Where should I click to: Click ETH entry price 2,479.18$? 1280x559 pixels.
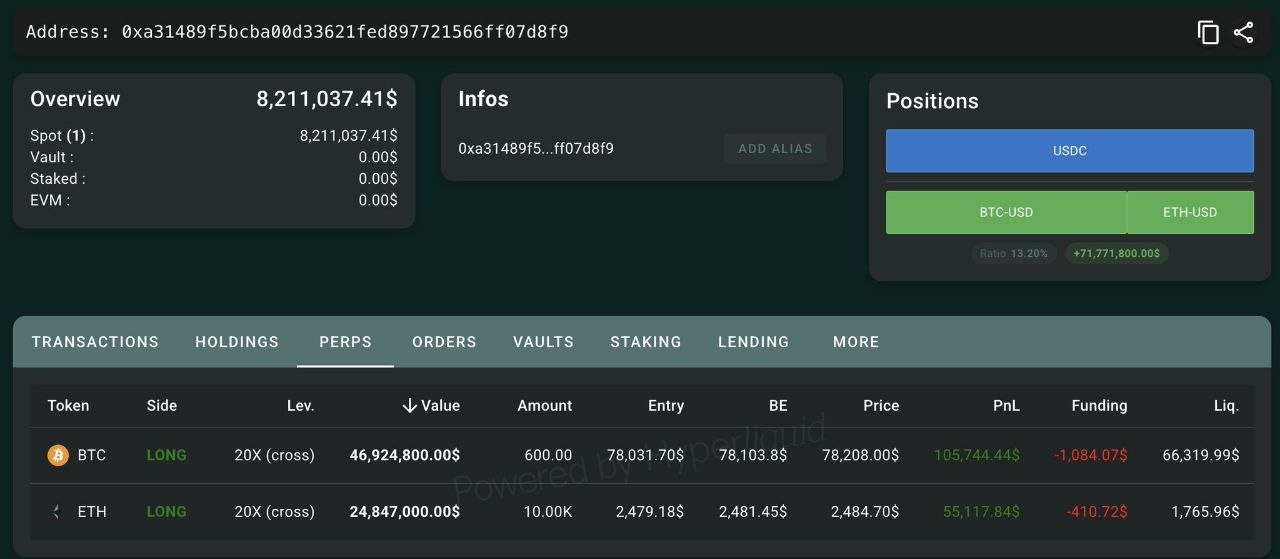[x=650, y=511]
